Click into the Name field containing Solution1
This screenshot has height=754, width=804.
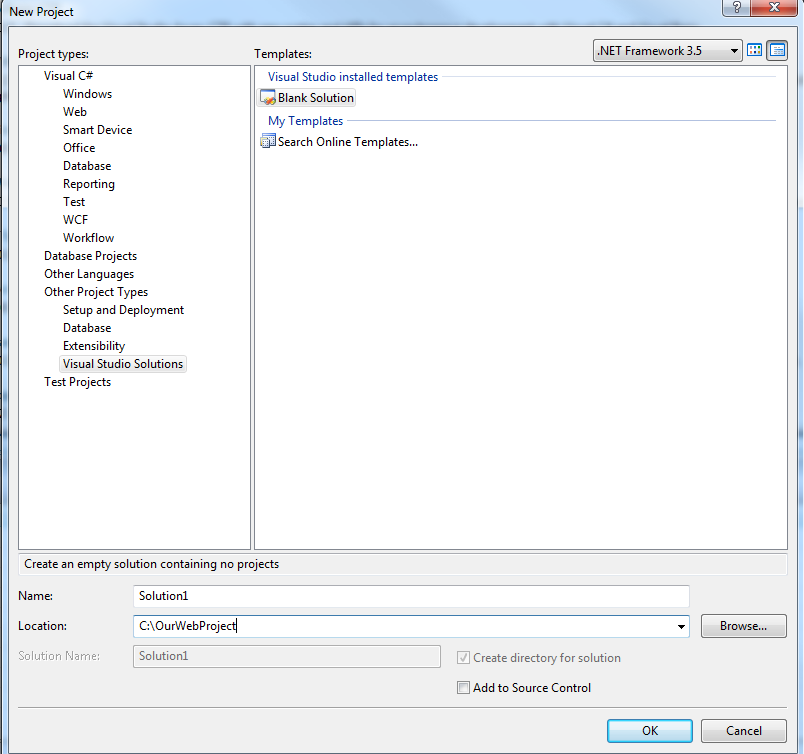coord(411,596)
